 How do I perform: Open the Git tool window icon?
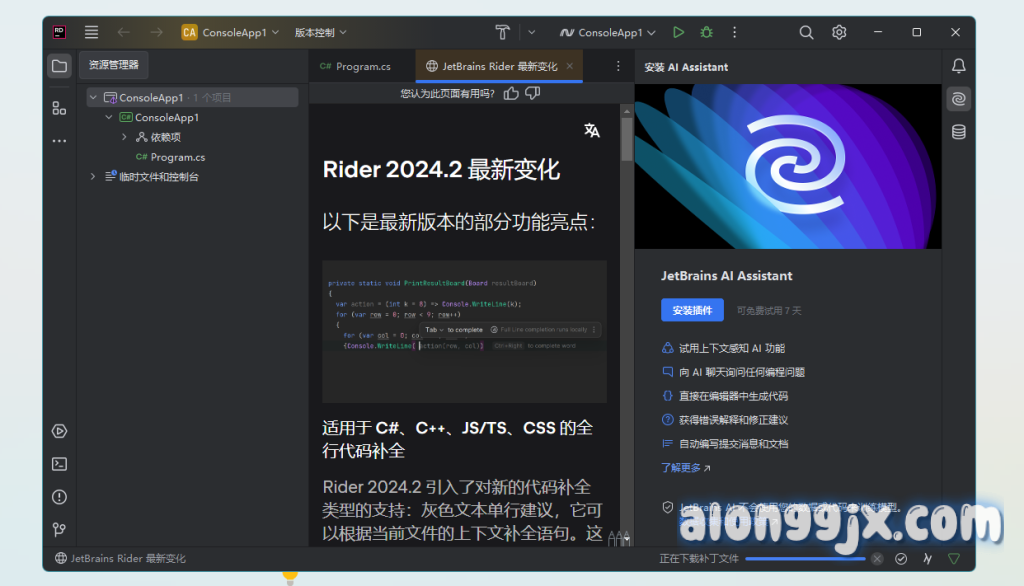(60, 529)
